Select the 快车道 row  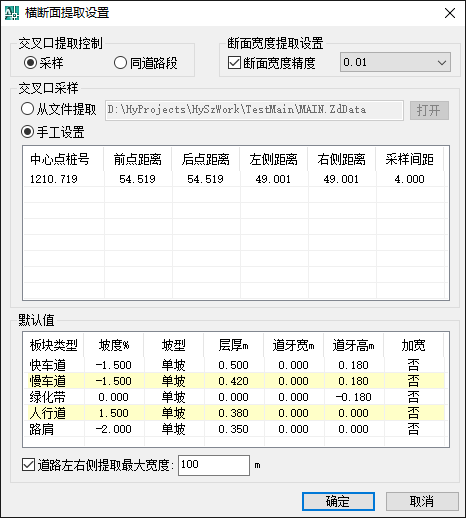click(x=234, y=365)
